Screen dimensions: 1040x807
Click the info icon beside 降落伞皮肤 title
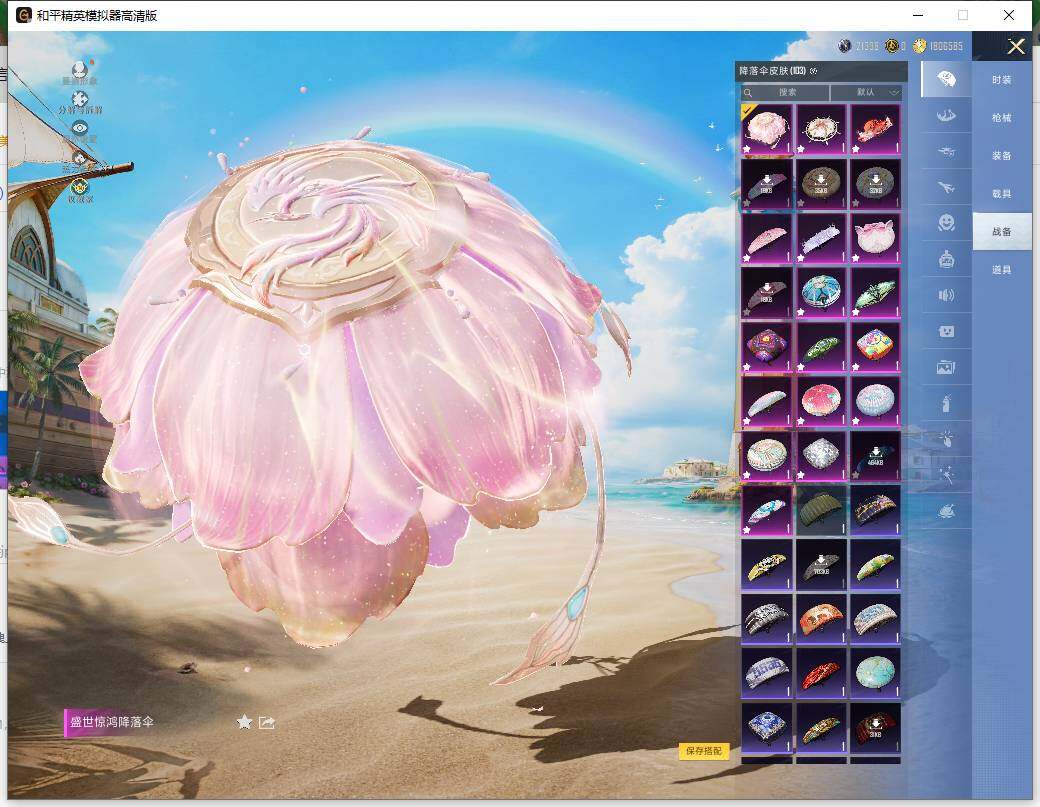pyautogui.click(x=814, y=71)
